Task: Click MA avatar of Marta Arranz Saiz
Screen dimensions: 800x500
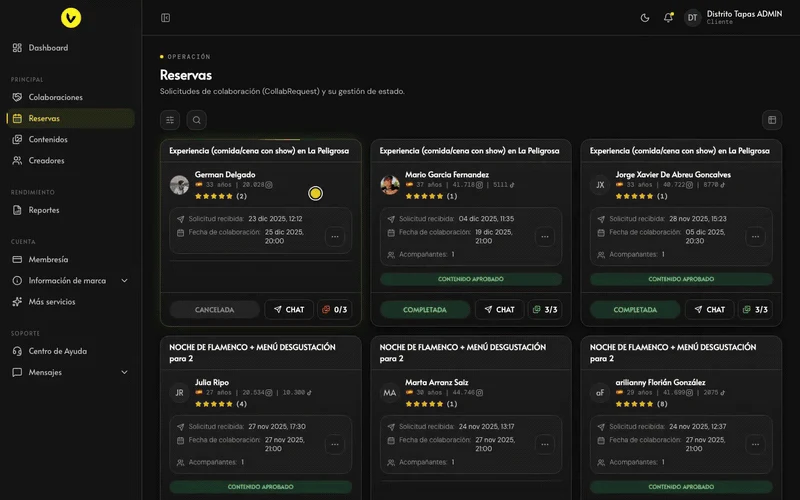Action: pyautogui.click(x=390, y=392)
